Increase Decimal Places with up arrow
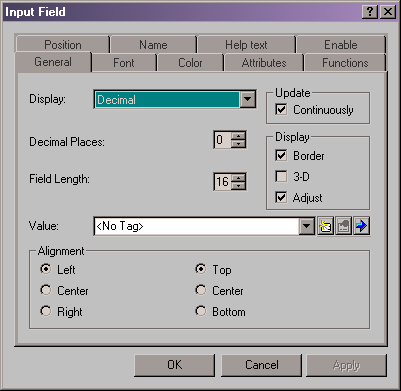This screenshot has height=391, width=401. [x=238, y=136]
